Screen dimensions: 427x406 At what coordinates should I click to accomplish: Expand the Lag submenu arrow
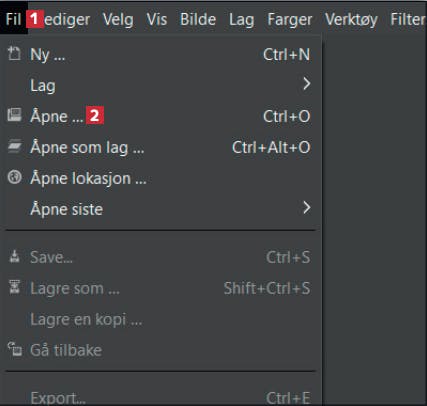pyautogui.click(x=307, y=84)
